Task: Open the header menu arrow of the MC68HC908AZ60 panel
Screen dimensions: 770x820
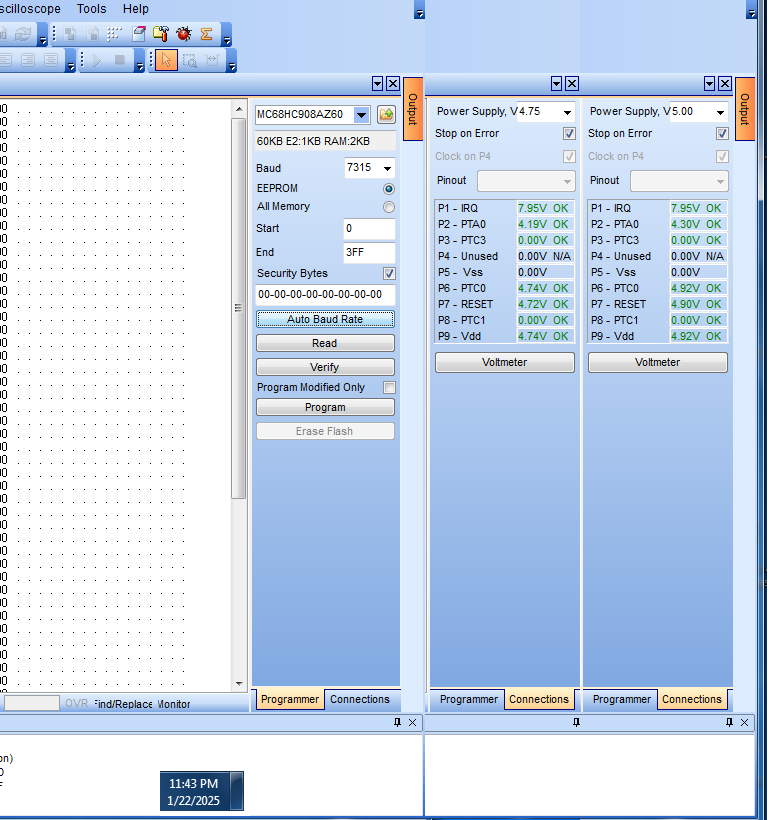Action: [378, 84]
